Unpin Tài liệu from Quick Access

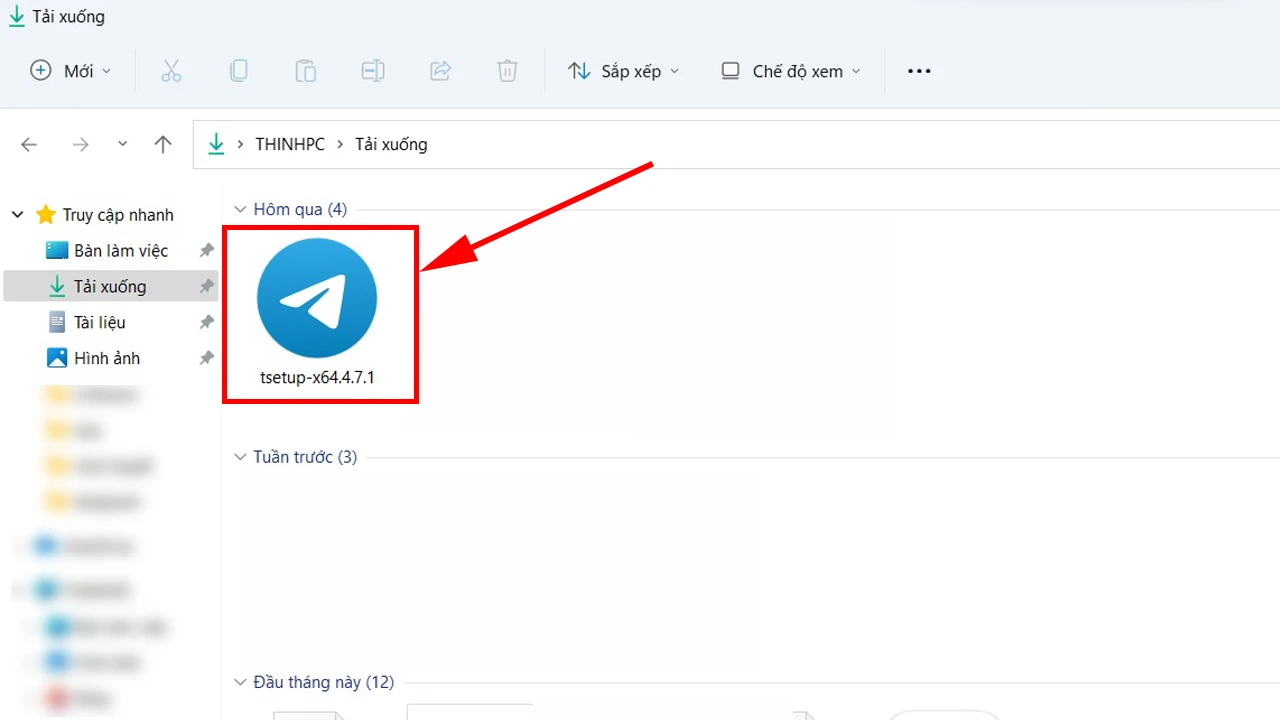pyautogui.click(x=206, y=322)
